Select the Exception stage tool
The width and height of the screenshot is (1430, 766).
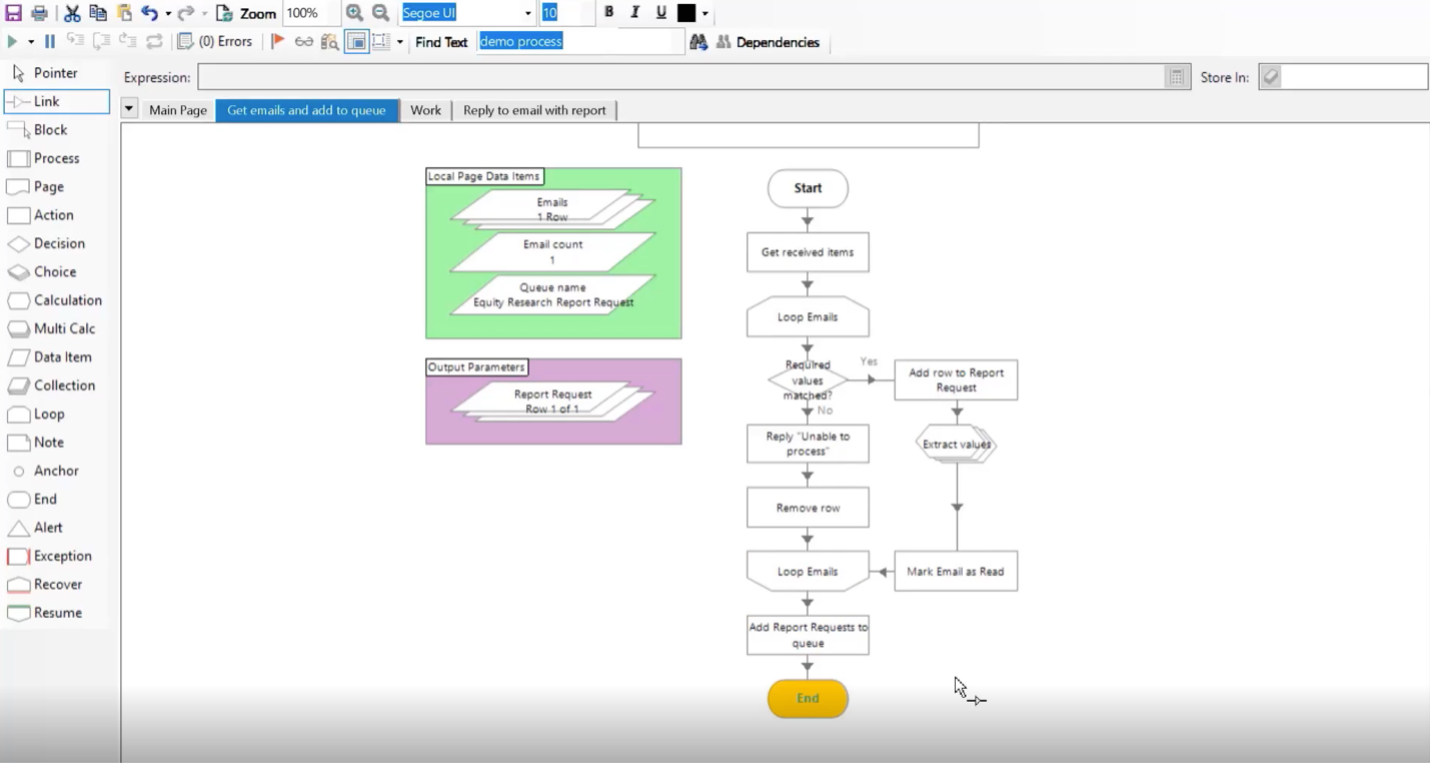coord(57,556)
